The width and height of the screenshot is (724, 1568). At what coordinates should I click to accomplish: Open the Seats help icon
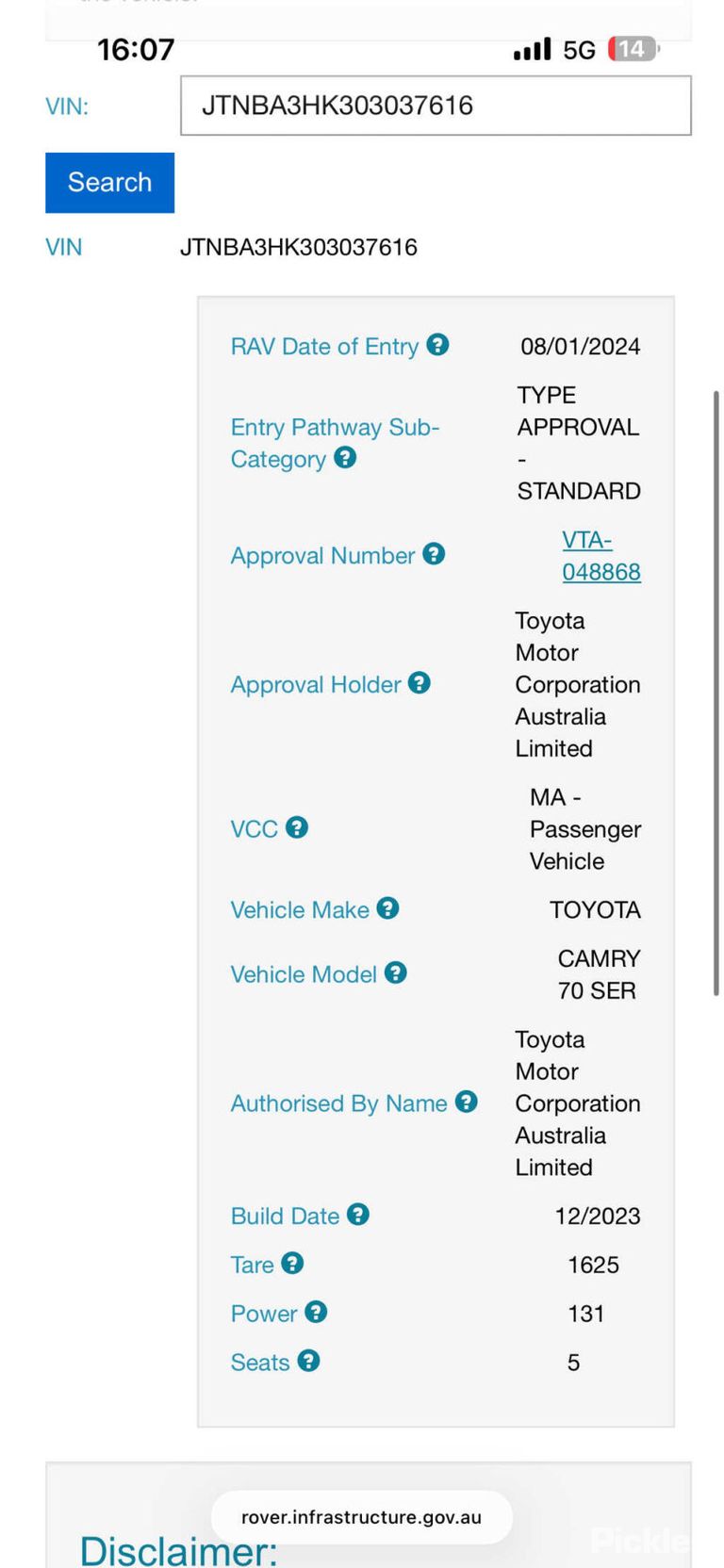(x=308, y=1361)
